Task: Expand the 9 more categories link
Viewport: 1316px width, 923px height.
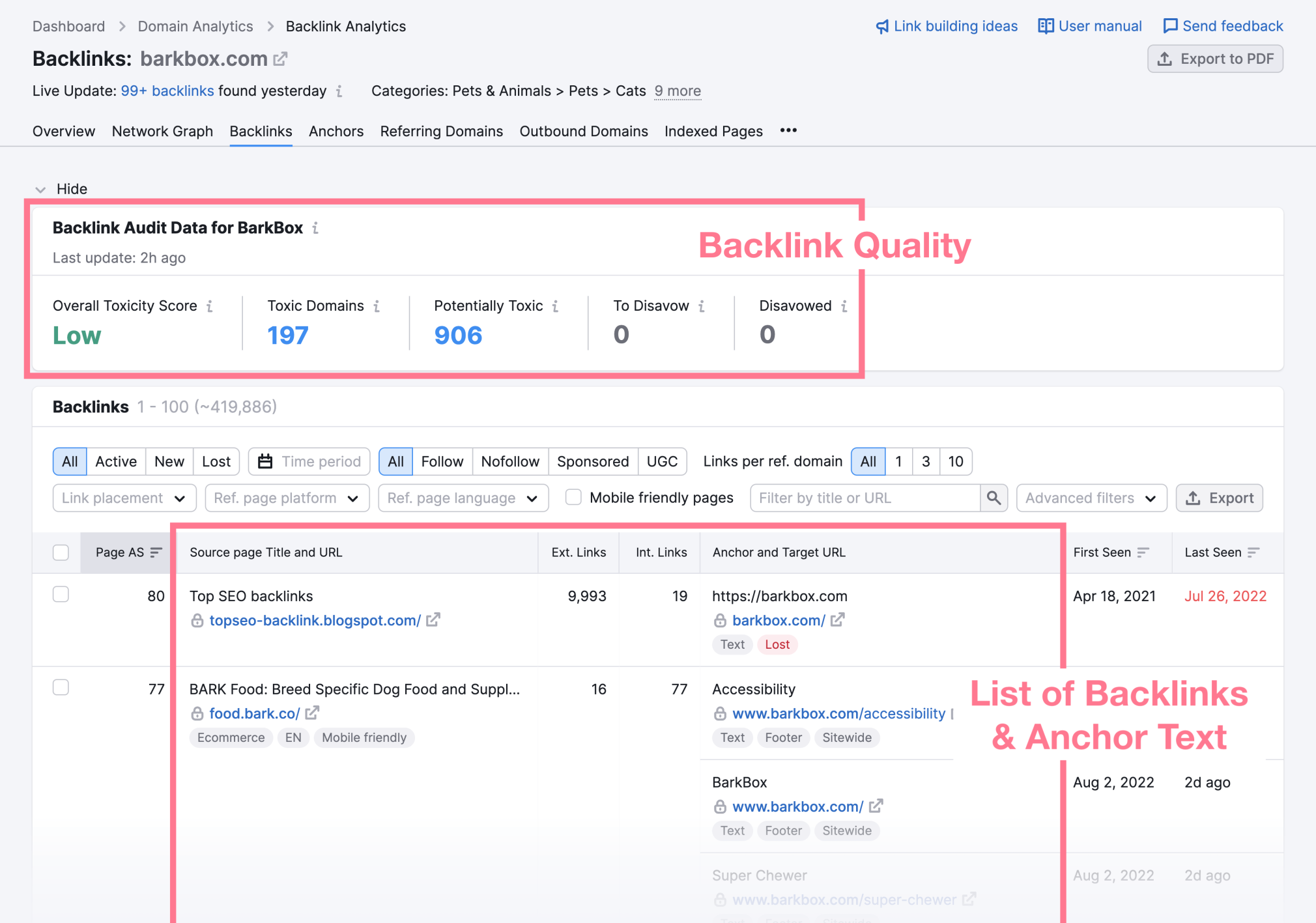Action: pos(678,91)
